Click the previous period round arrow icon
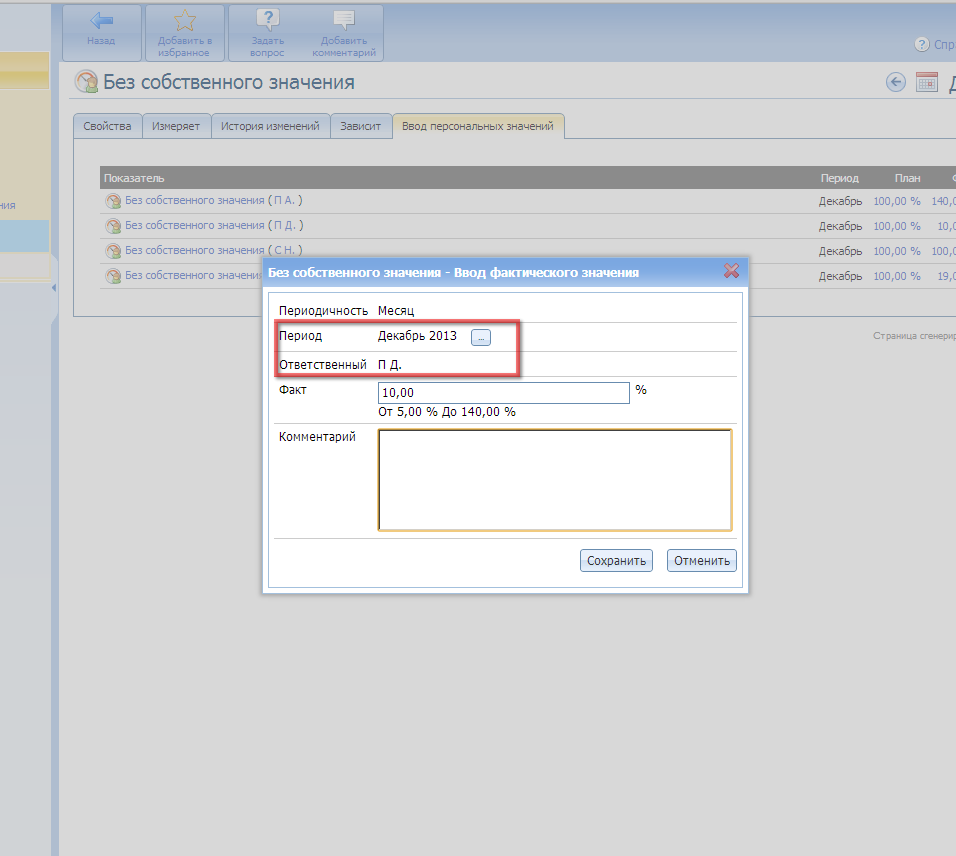Image resolution: width=956 pixels, height=856 pixels. point(896,82)
